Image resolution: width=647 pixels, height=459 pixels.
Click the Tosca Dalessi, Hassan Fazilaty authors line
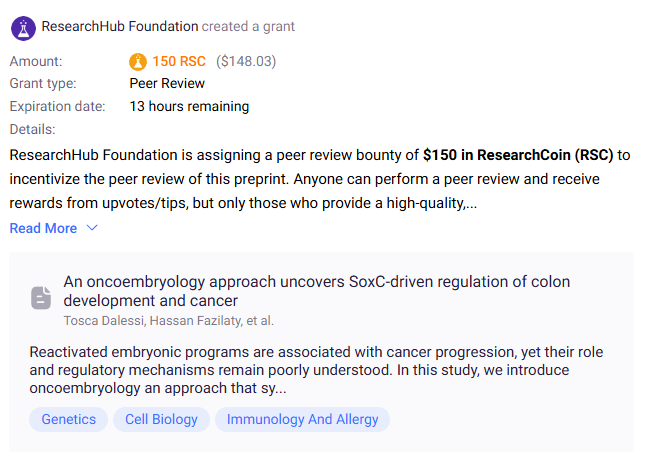pos(168,321)
